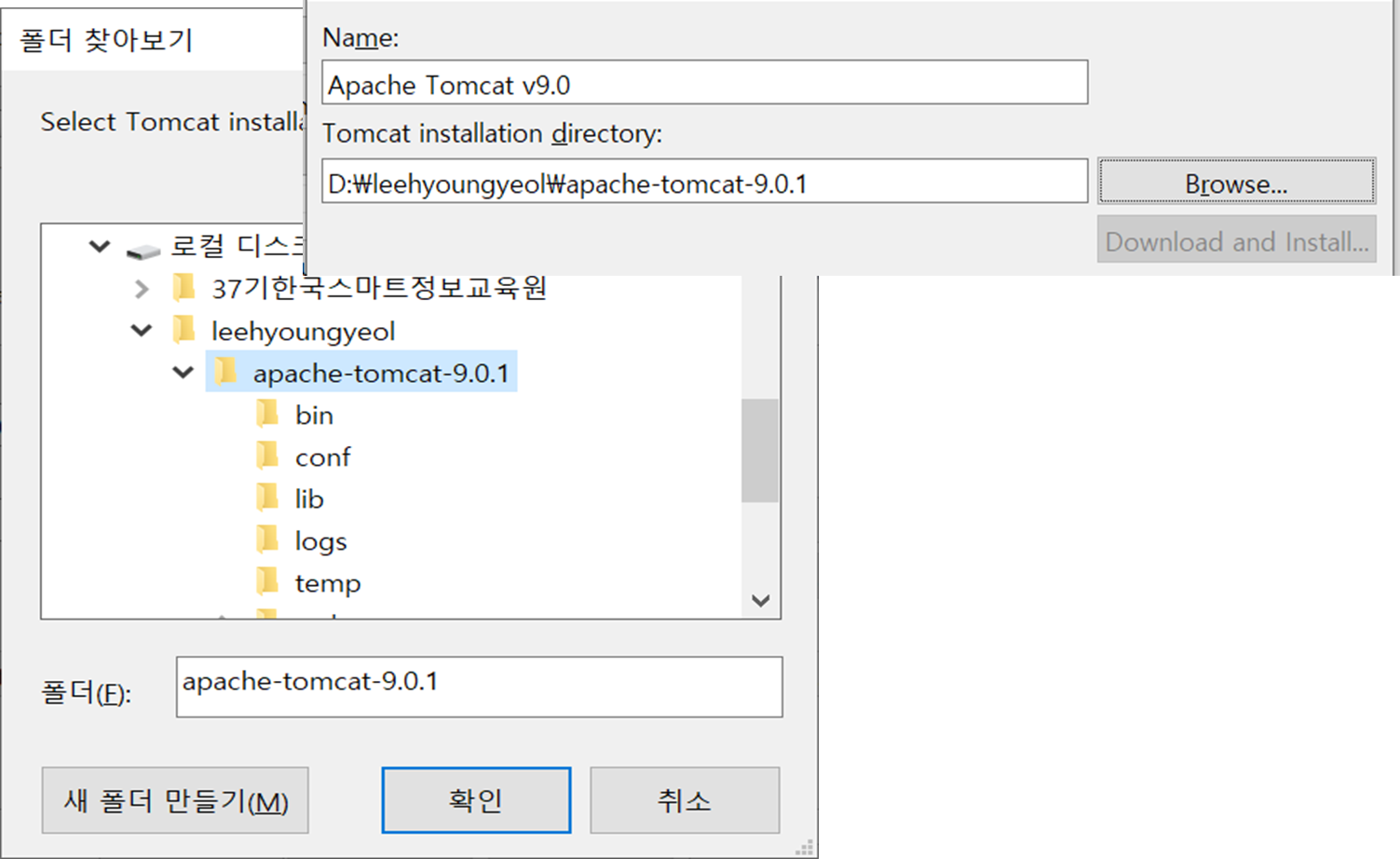Image resolution: width=1400 pixels, height=859 pixels.
Task: Collapse the leehyoungyeol folder
Action: point(142,331)
